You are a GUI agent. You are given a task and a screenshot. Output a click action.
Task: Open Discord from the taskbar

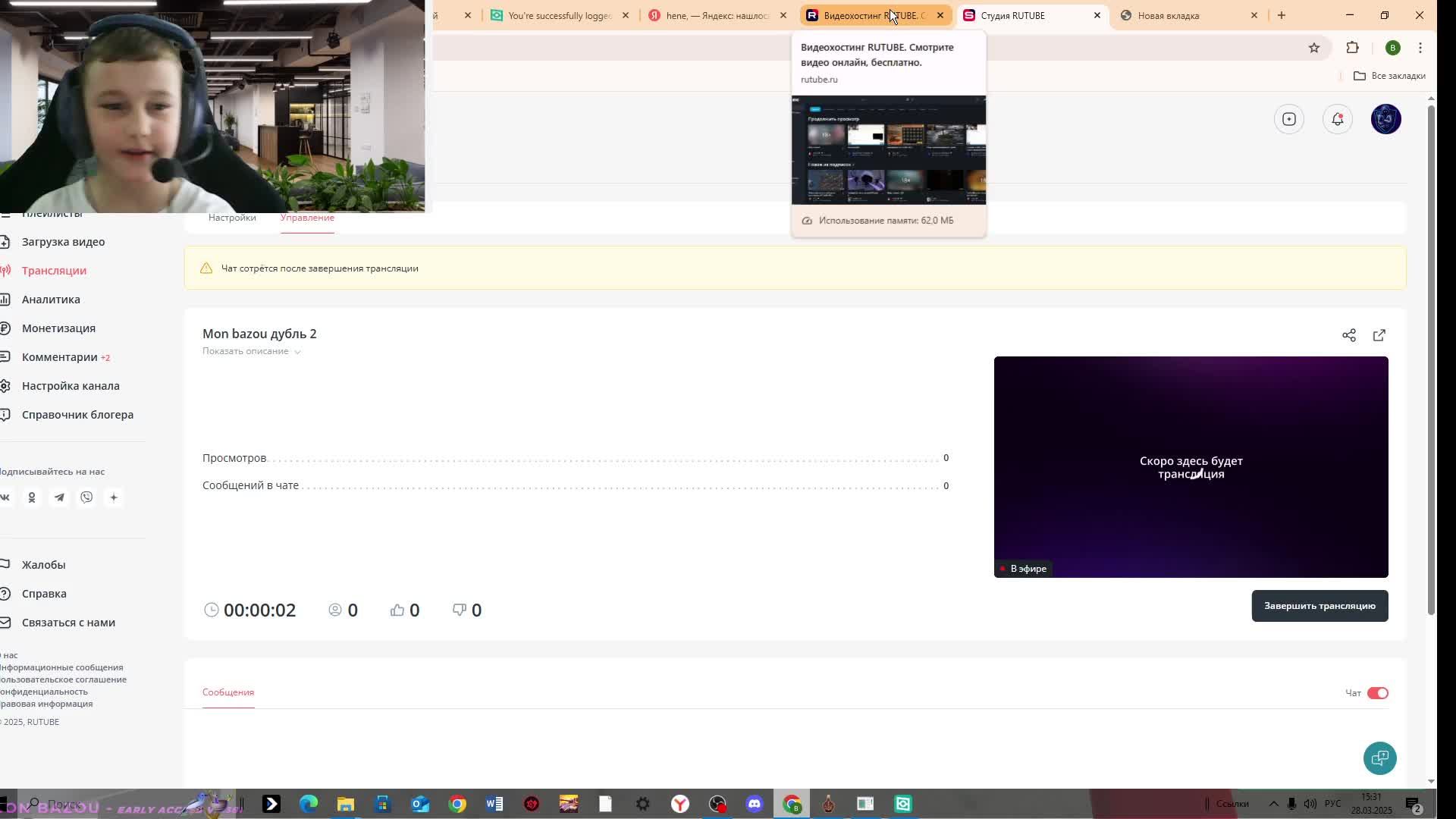[x=754, y=804]
